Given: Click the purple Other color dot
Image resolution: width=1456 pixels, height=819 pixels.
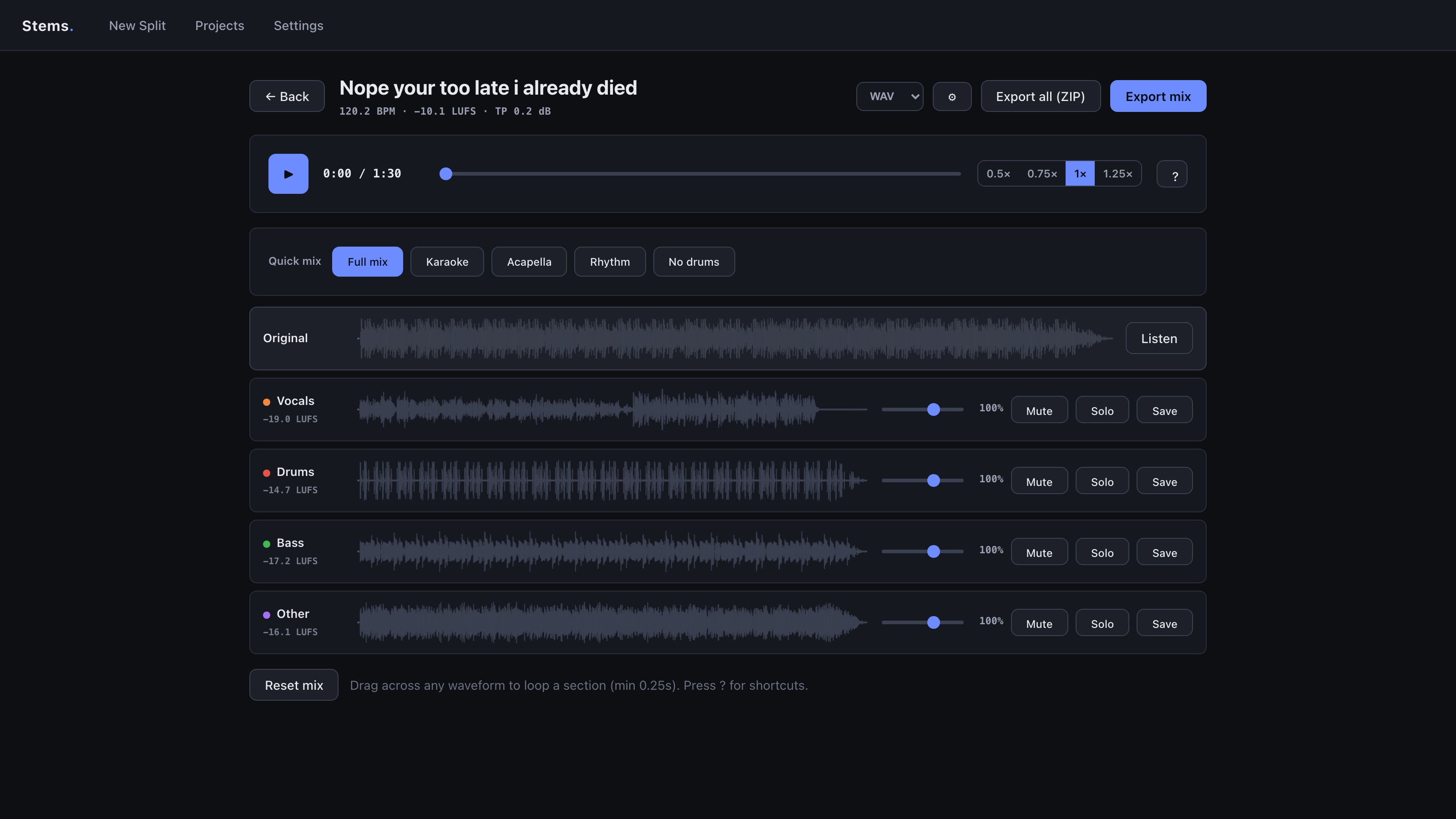Looking at the screenshot, I should (267, 615).
